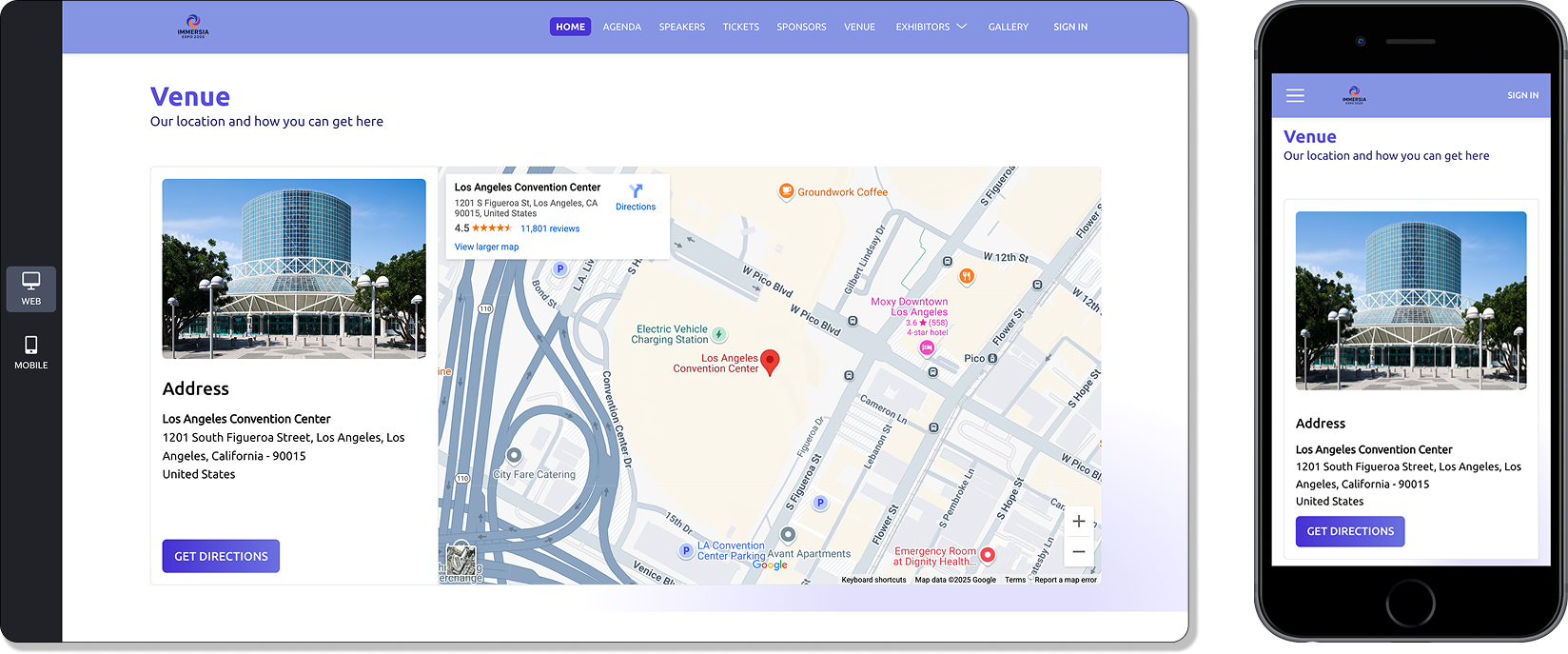Click View larger map link
The height and width of the screenshot is (654, 1568).
[486, 247]
